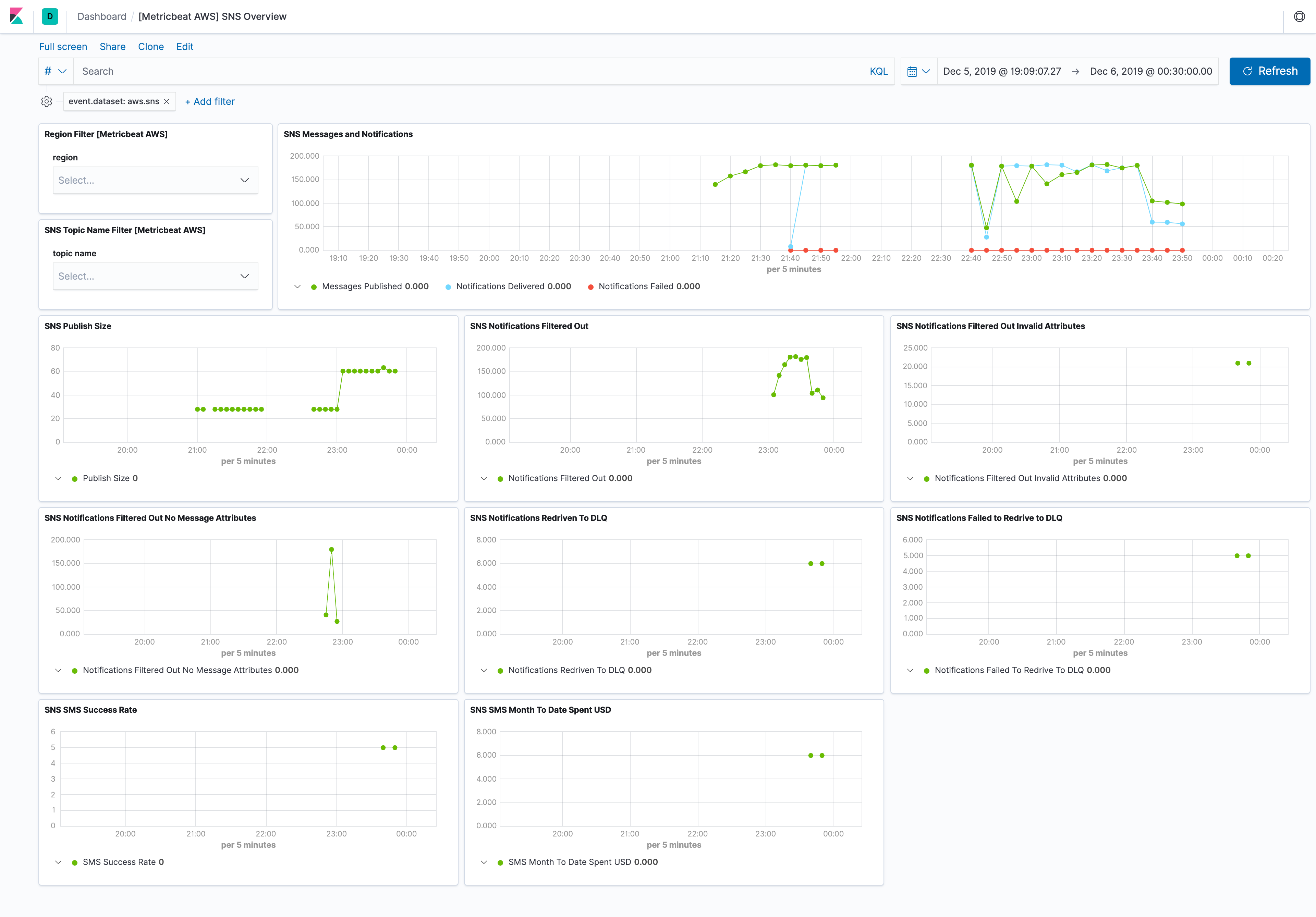Click the Refresh button
The image size is (1316, 917).
[1270, 71]
